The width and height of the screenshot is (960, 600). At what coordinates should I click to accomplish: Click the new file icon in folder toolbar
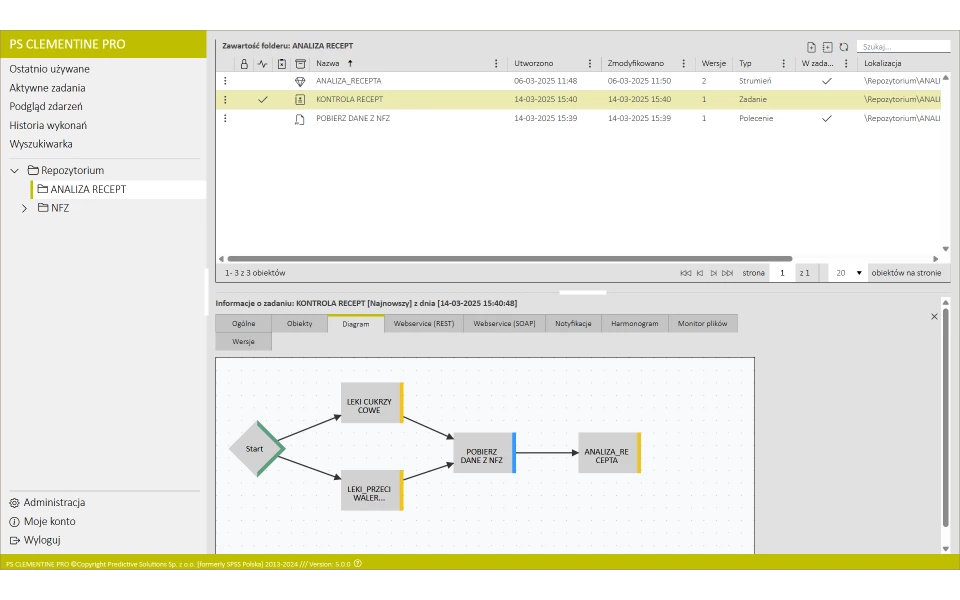pos(811,47)
